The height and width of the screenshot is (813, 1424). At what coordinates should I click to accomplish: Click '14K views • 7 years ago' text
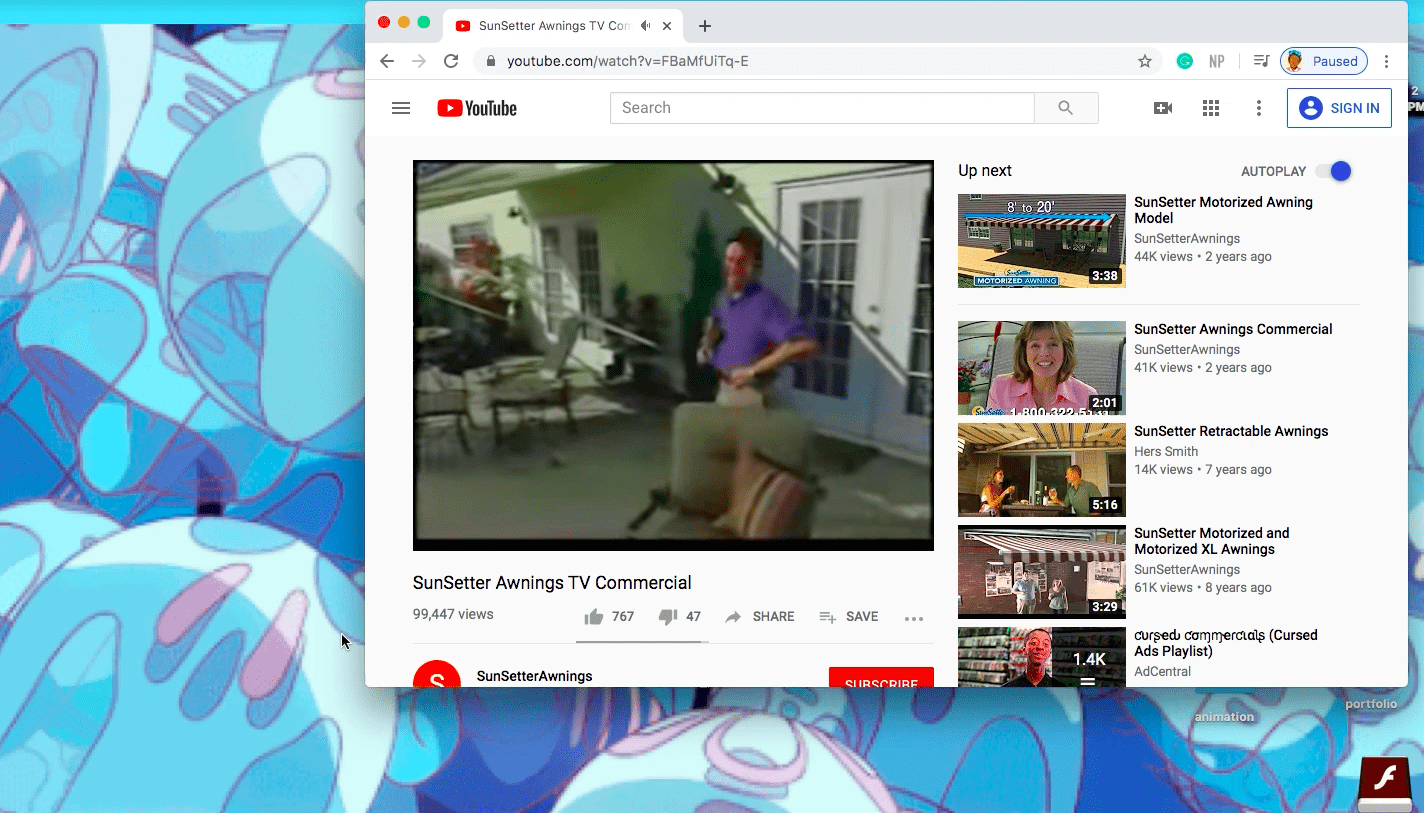tap(1203, 470)
